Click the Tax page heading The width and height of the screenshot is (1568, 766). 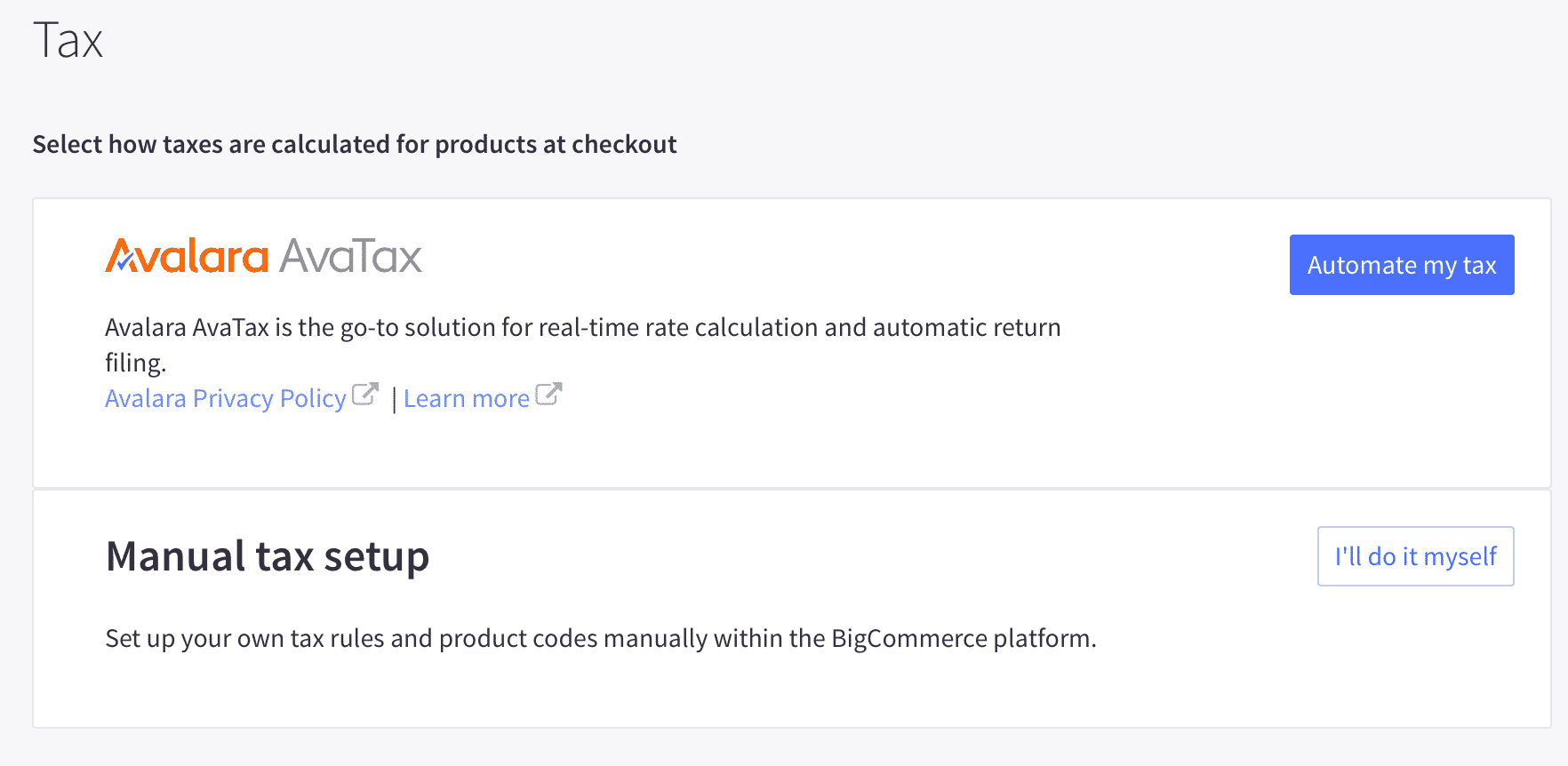(68, 41)
